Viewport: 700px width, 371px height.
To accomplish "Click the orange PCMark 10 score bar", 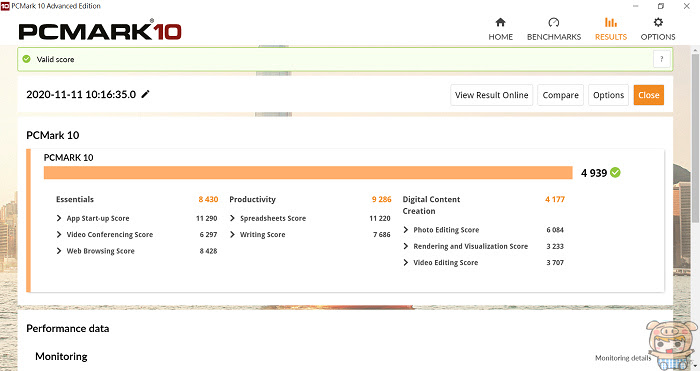I will tap(308, 173).
